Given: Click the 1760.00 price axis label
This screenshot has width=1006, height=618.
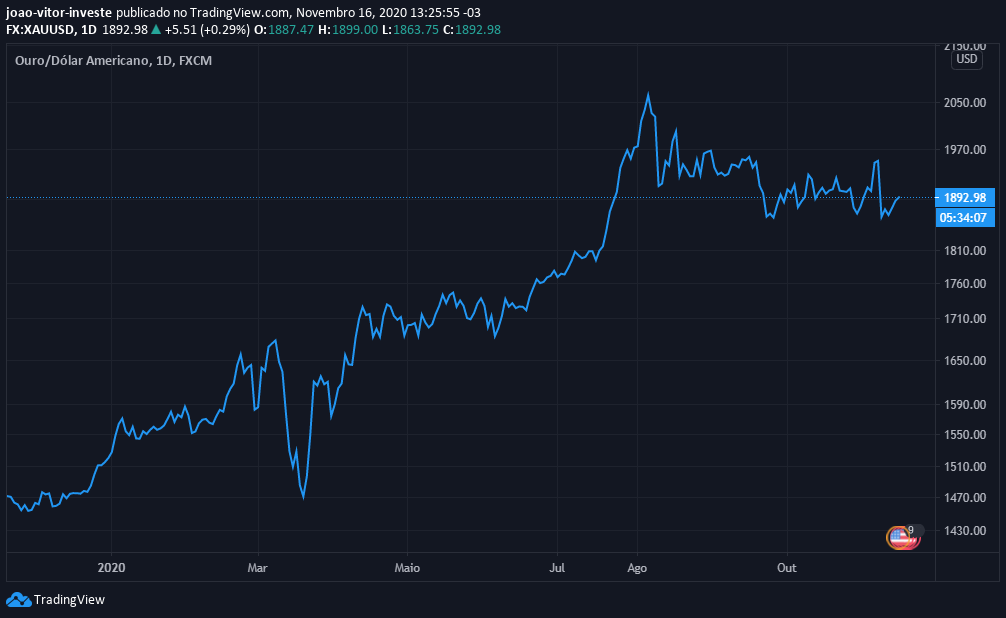Looking at the screenshot, I should pos(965,284).
